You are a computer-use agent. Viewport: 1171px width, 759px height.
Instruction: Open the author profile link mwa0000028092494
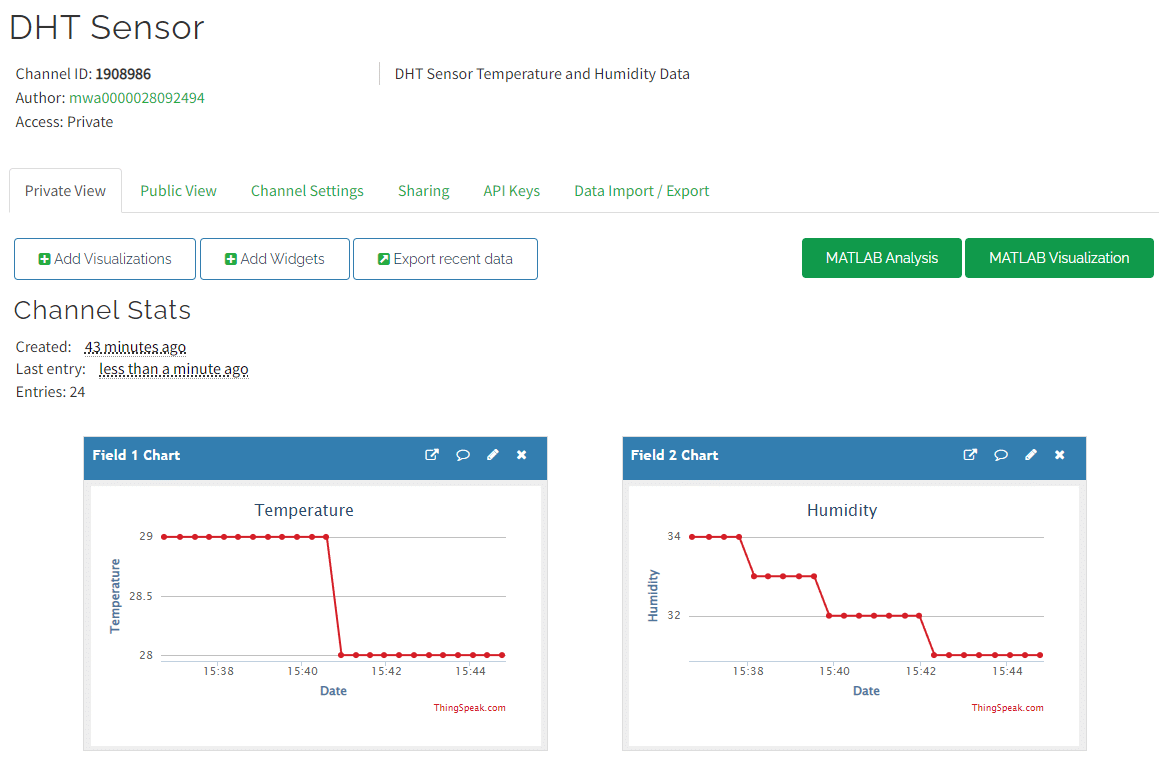tap(137, 98)
